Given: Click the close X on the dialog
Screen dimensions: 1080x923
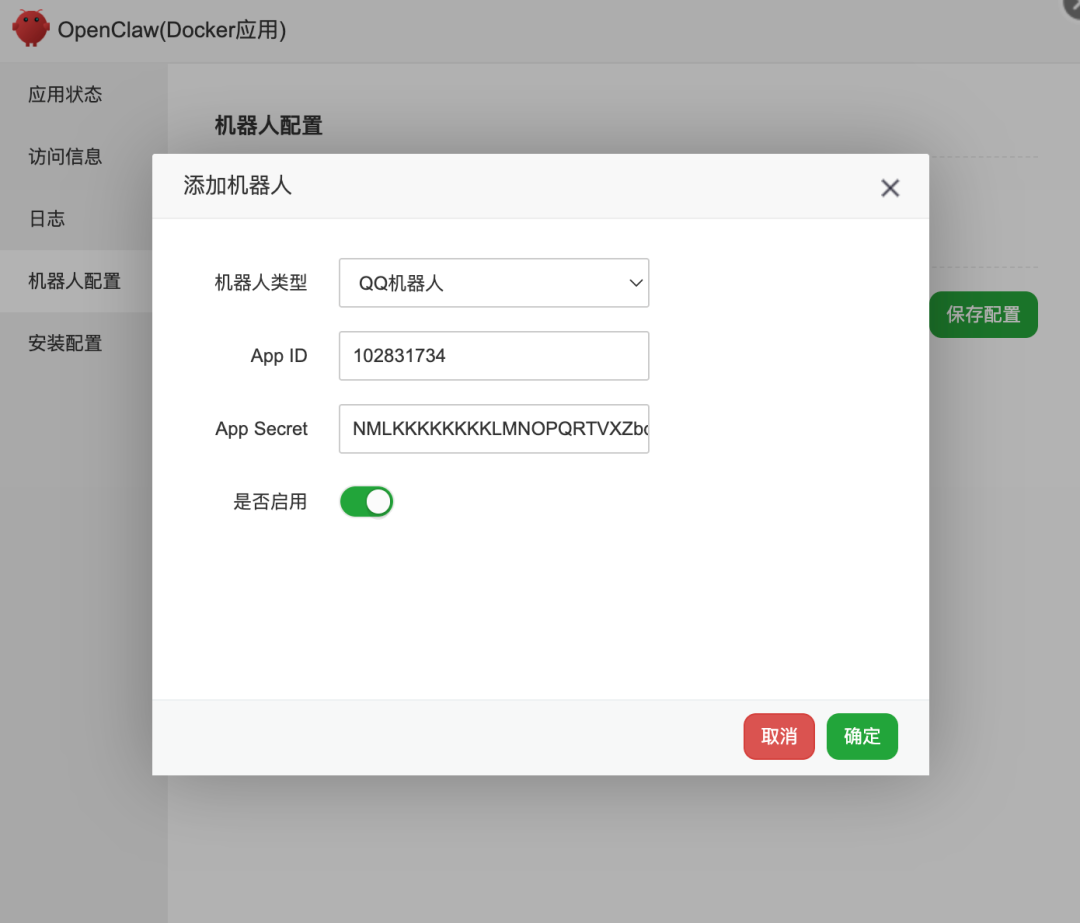Looking at the screenshot, I should pos(890,187).
